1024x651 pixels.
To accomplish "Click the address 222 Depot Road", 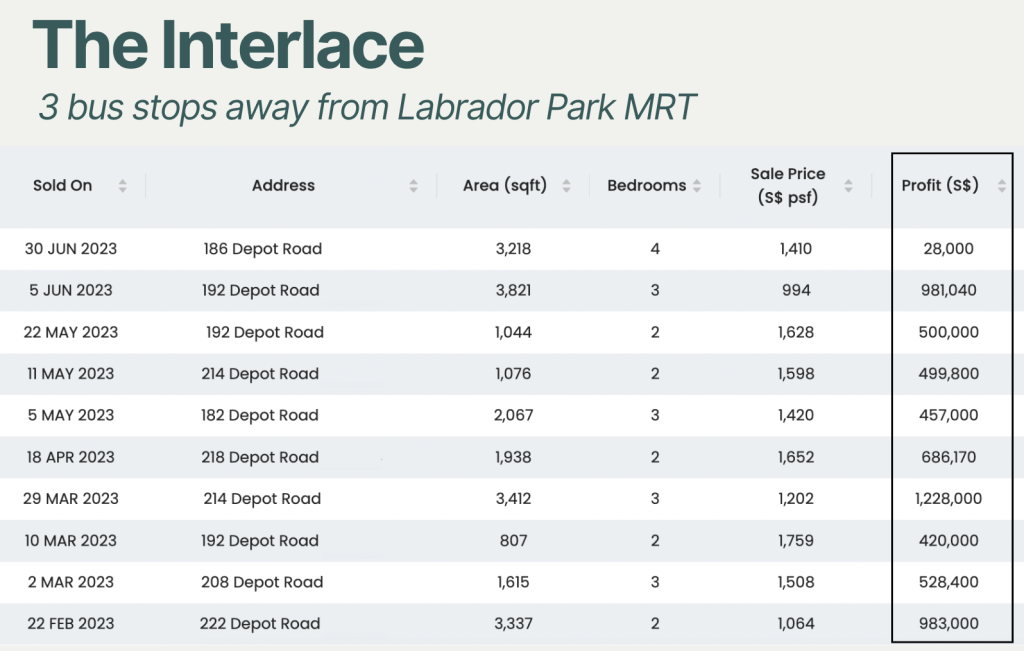I will pyautogui.click(x=260, y=624).
